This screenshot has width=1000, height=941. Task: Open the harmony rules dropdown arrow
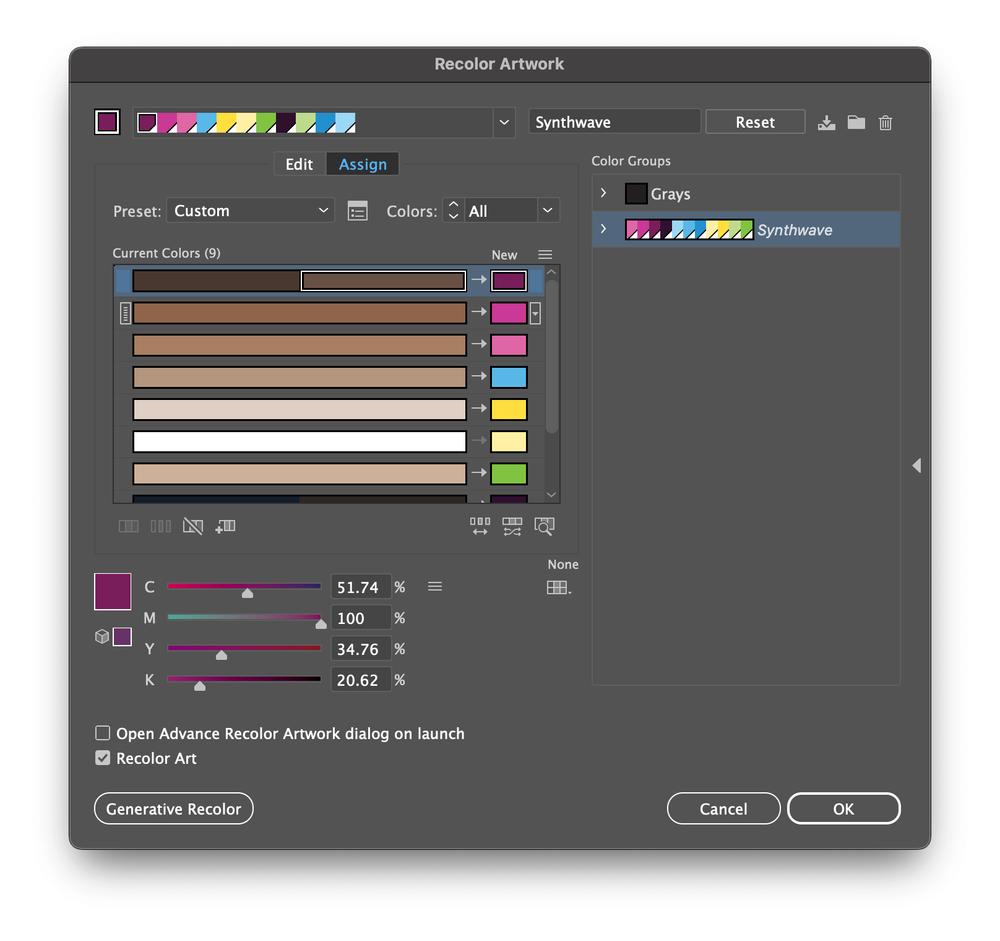504,122
